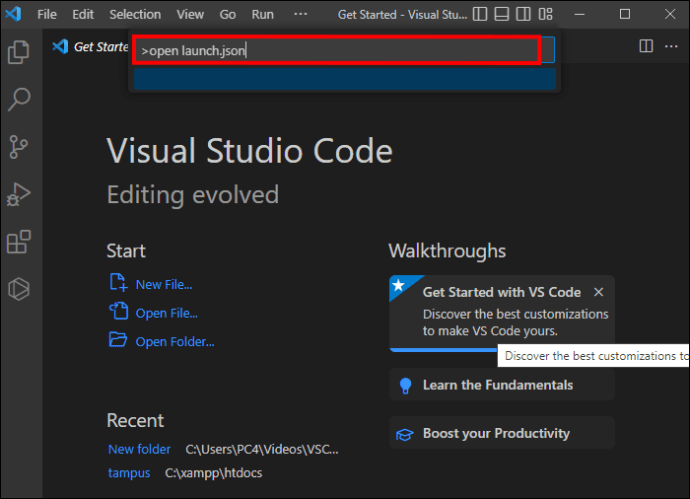Toggle Secondary Side Bar layout icon
The image size is (690, 499).
[x=523, y=14]
